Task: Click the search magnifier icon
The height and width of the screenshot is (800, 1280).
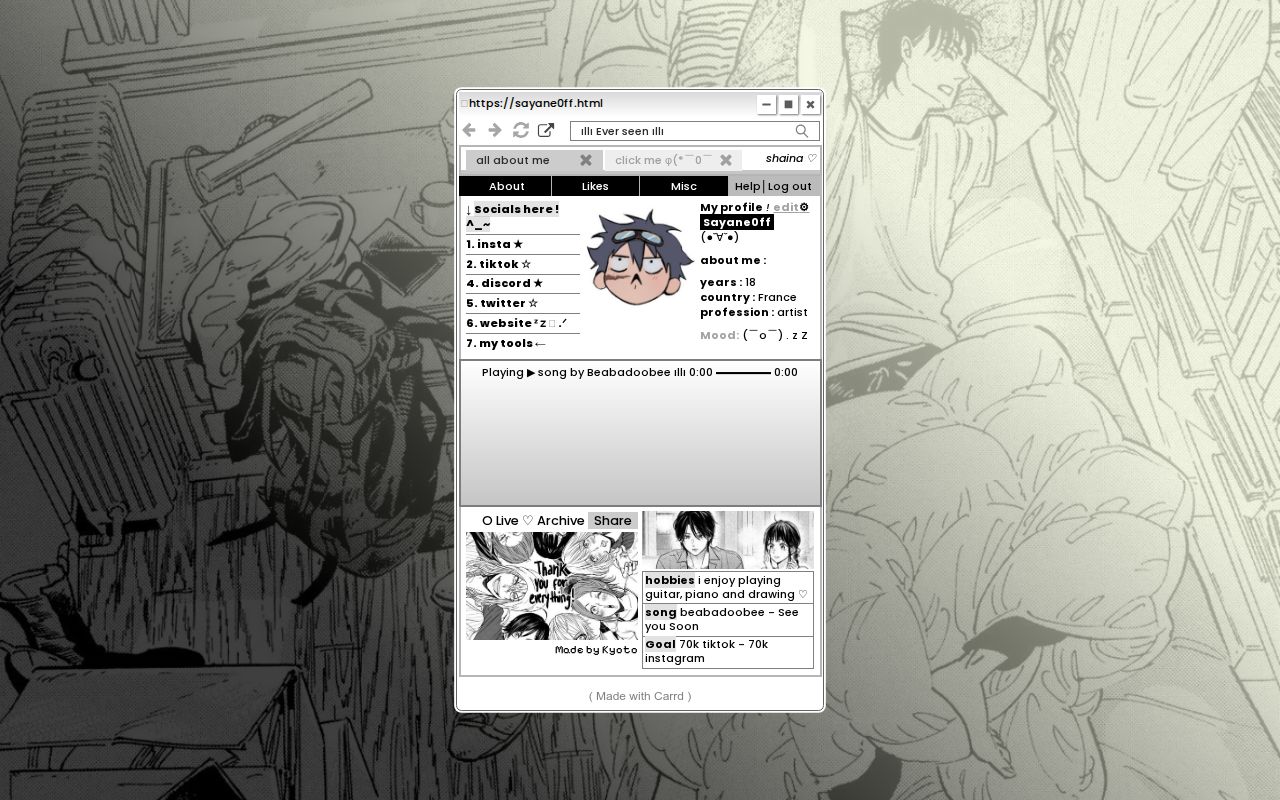Action: (x=801, y=131)
